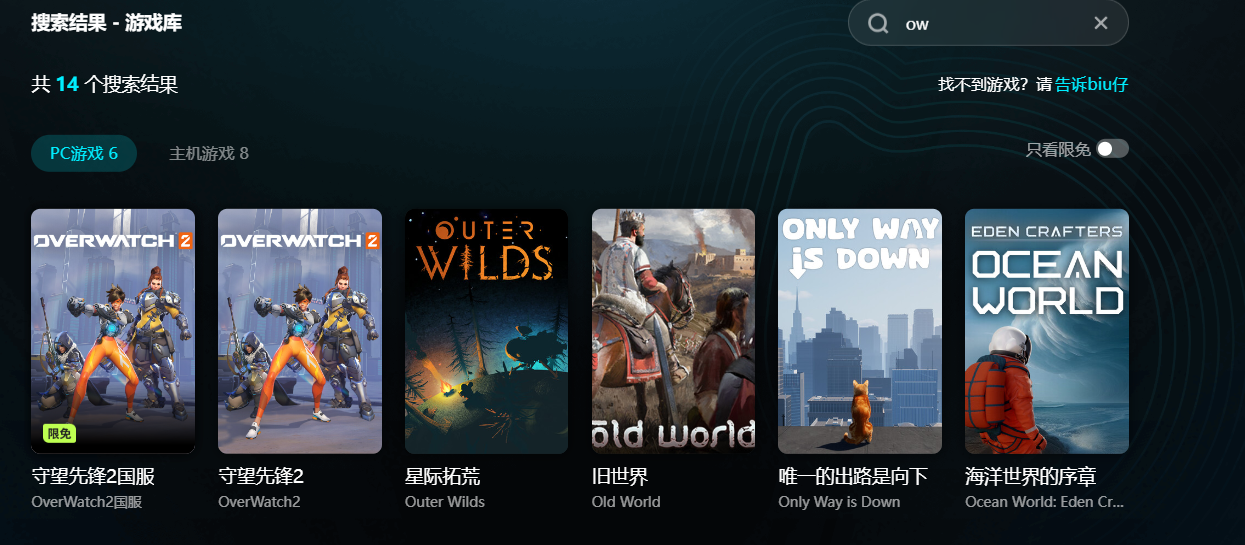Viewport: 1245px width, 545px height.
Task: Open the Outer Wilds game cover
Action: [x=486, y=331]
